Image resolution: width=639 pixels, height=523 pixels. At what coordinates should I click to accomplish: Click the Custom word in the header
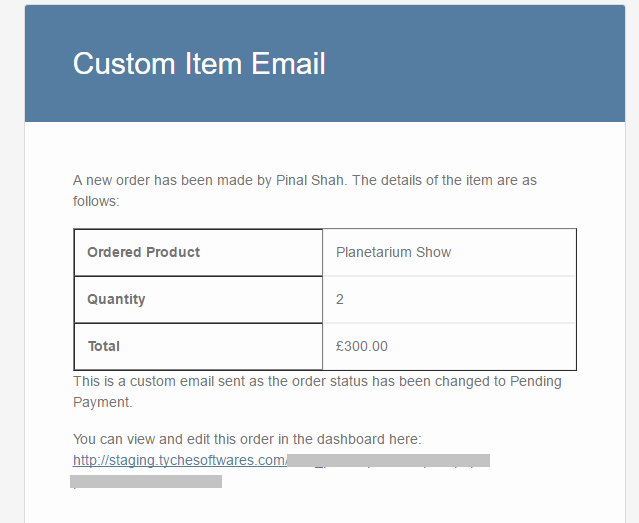coord(124,64)
